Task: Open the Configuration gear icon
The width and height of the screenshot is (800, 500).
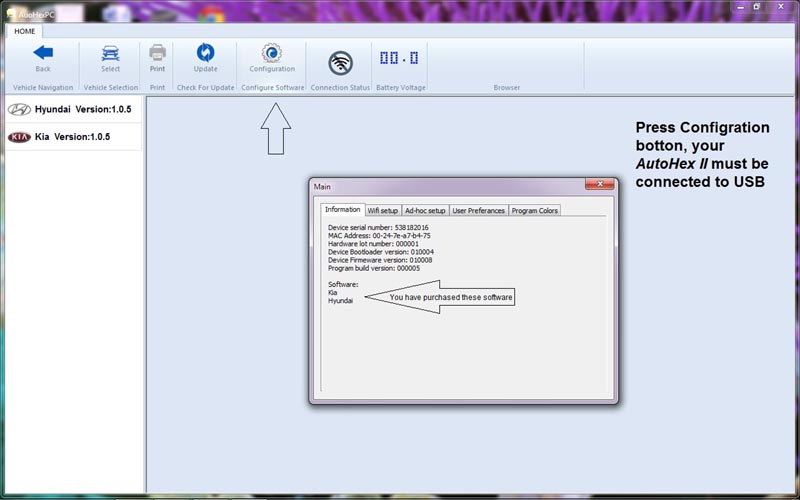Action: point(272,53)
